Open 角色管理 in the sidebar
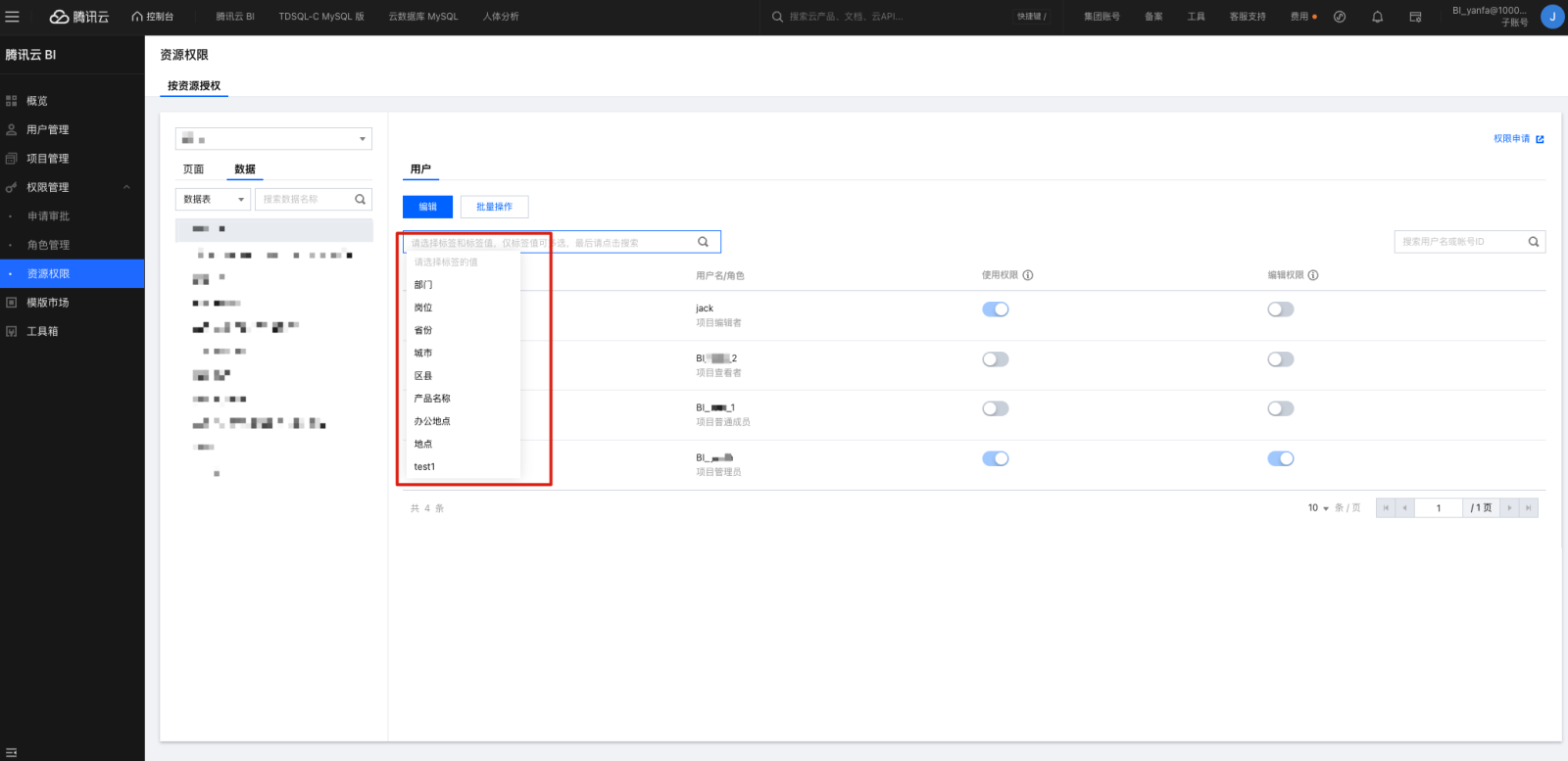 tap(49, 245)
